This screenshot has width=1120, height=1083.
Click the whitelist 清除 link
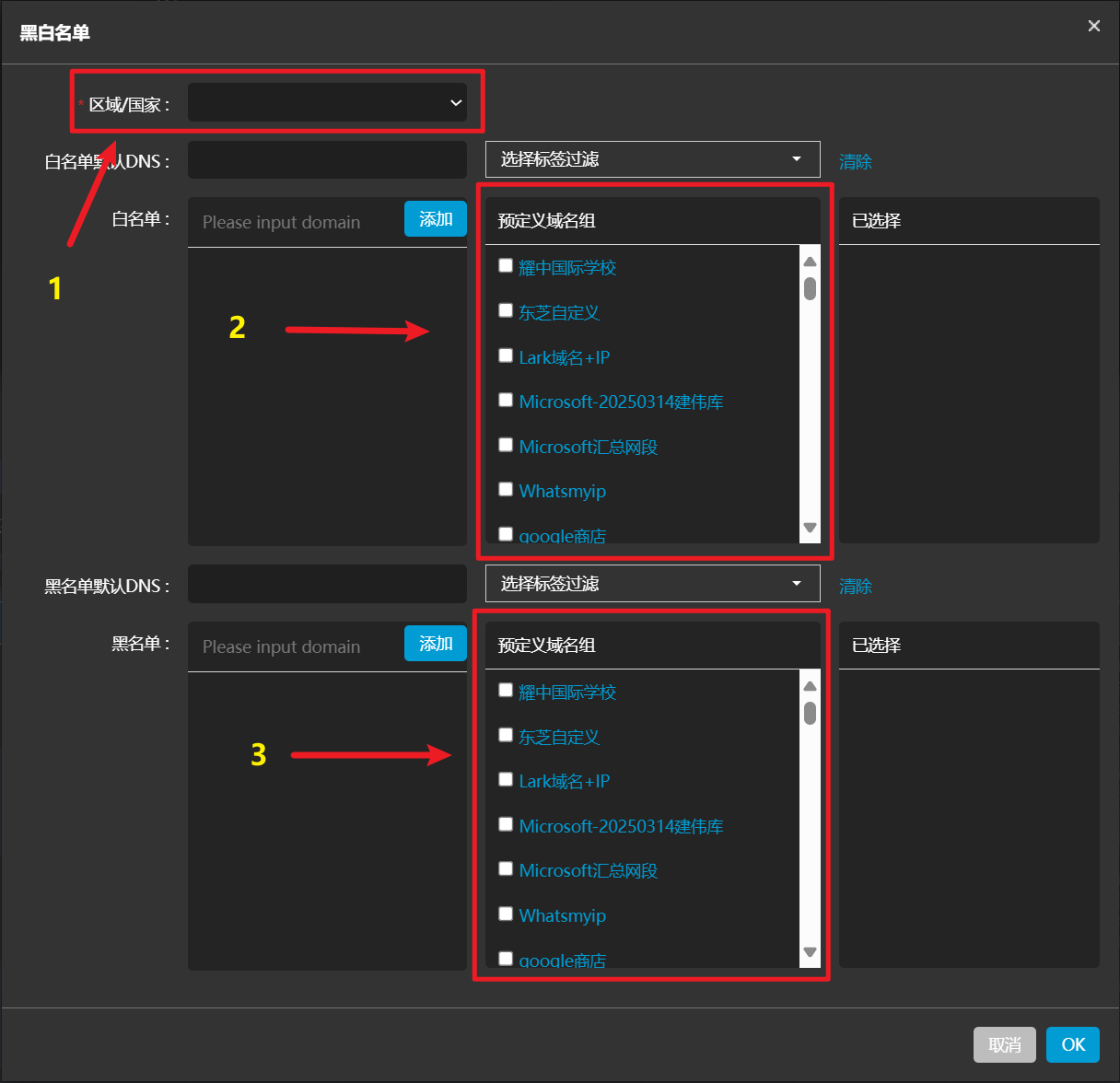[855, 162]
